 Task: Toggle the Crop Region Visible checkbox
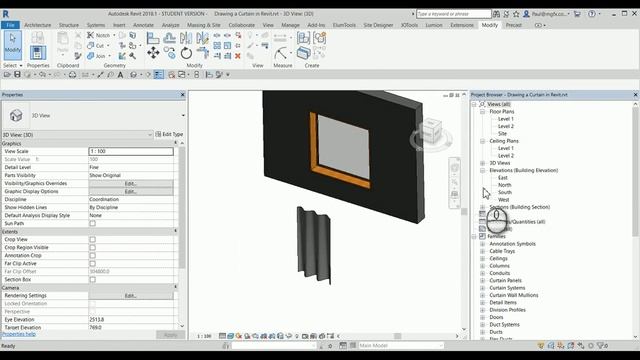tap(93, 247)
